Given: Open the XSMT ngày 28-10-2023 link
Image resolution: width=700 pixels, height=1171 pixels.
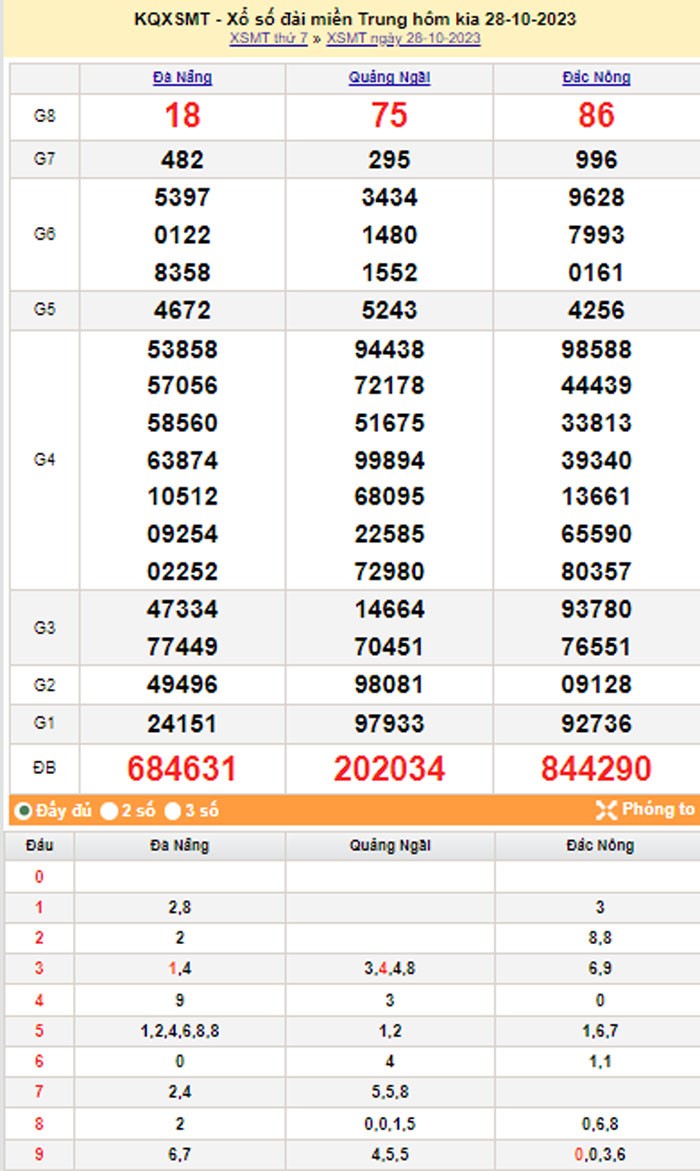Looking at the screenshot, I should pyautogui.click(x=403, y=38).
